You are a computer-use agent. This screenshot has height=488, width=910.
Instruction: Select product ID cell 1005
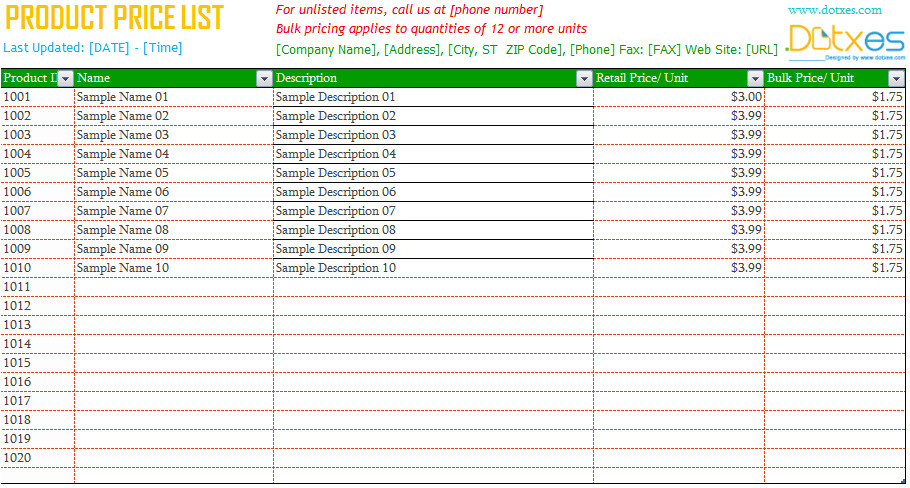38,173
